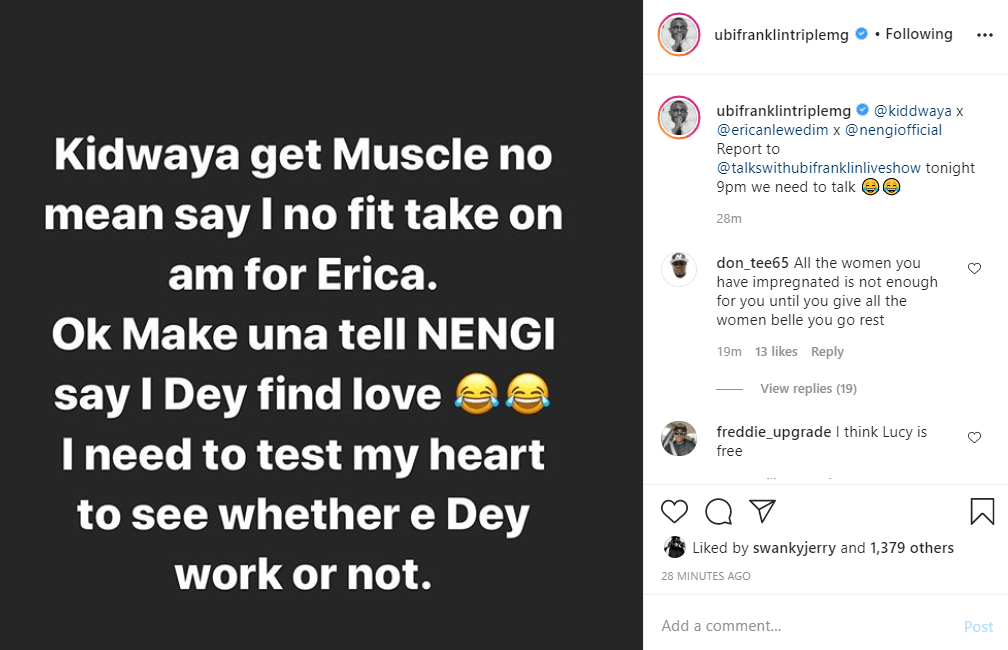Focus the Add a comment field
This screenshot has height=650, width=1008.
[800, 626]
